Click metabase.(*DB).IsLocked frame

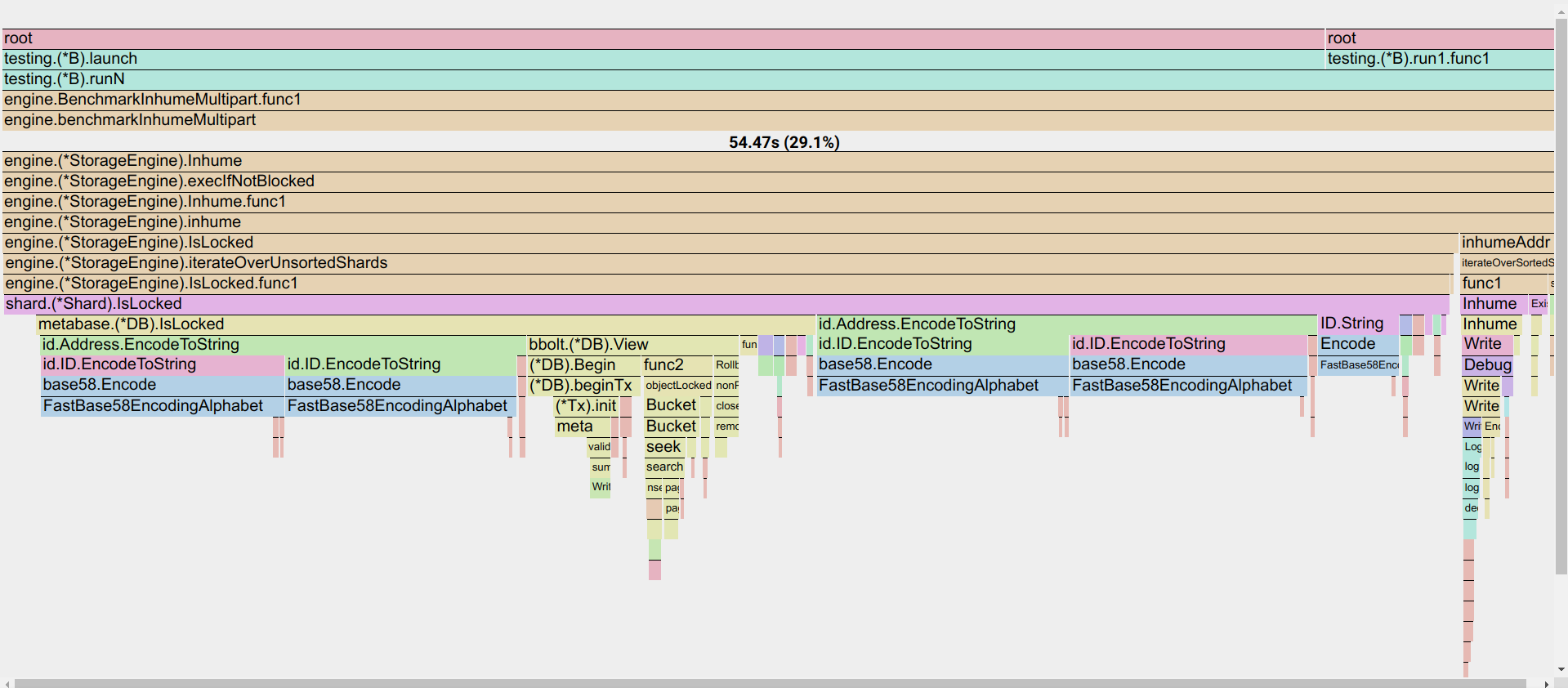coord(426,324)
